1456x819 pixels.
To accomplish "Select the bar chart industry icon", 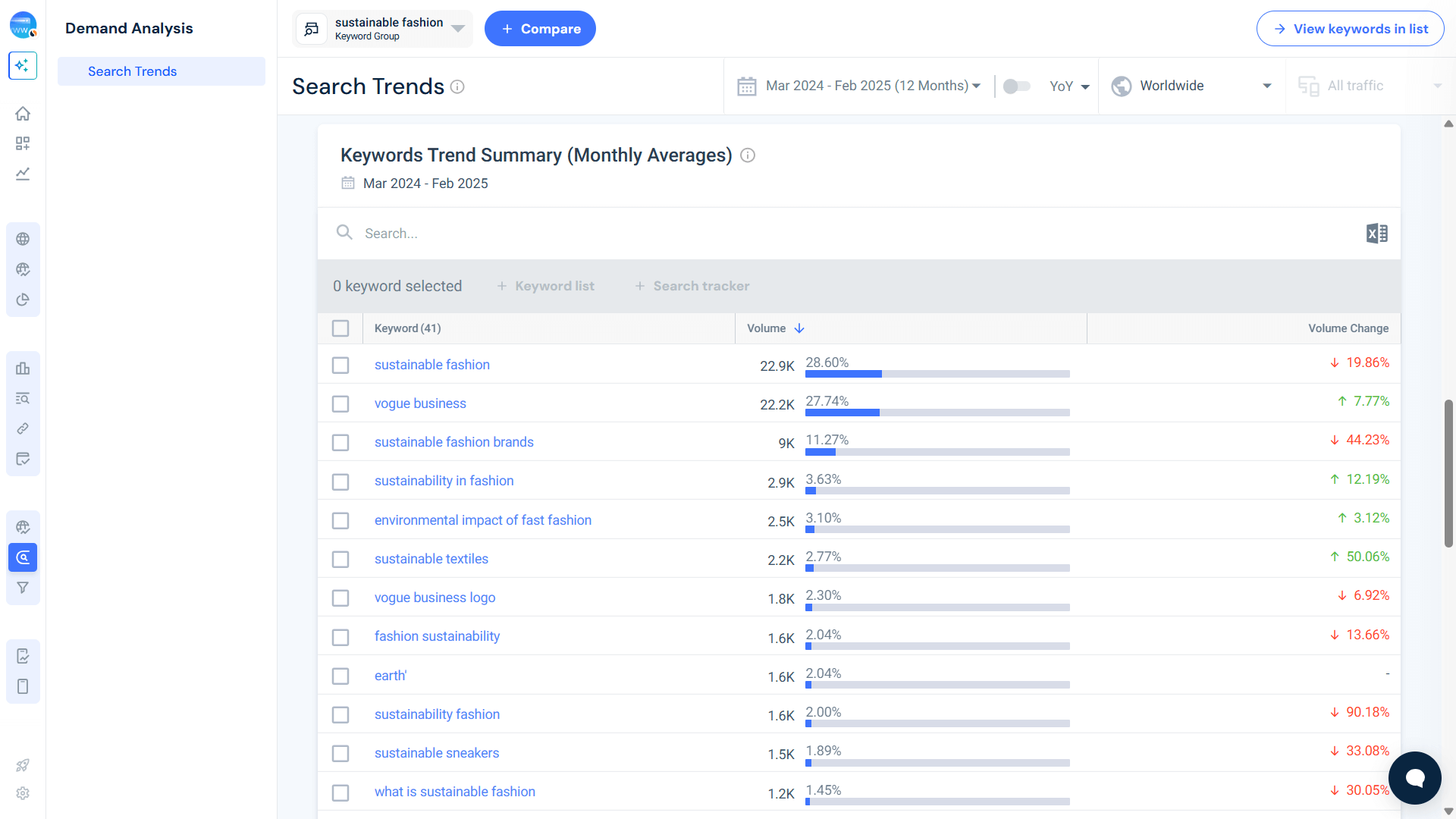I will pyautogui.click(x=23, y=368).
